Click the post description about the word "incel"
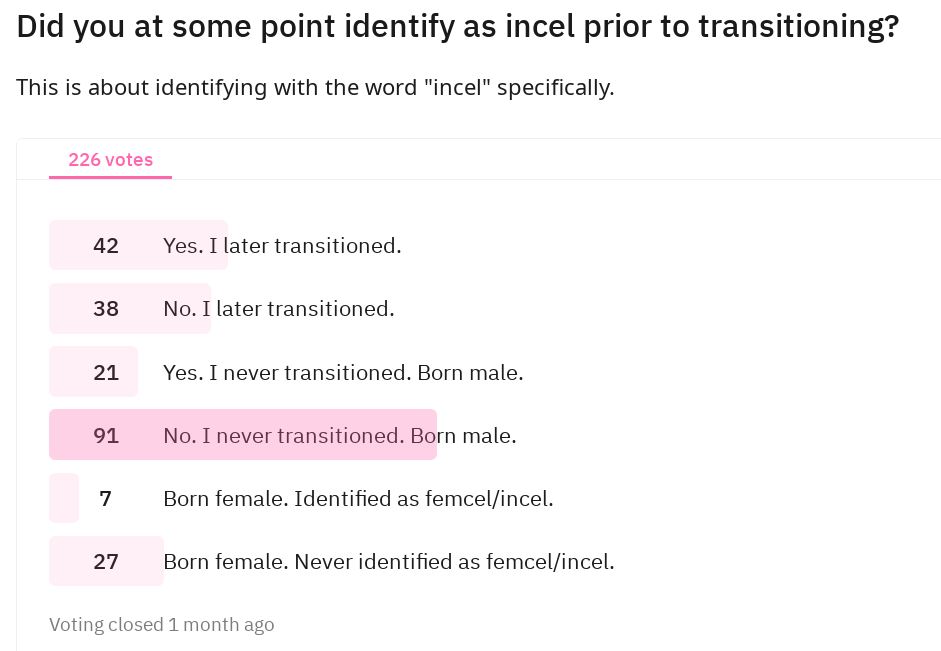This screenshot has width=941, height=651. coord(315,88)
